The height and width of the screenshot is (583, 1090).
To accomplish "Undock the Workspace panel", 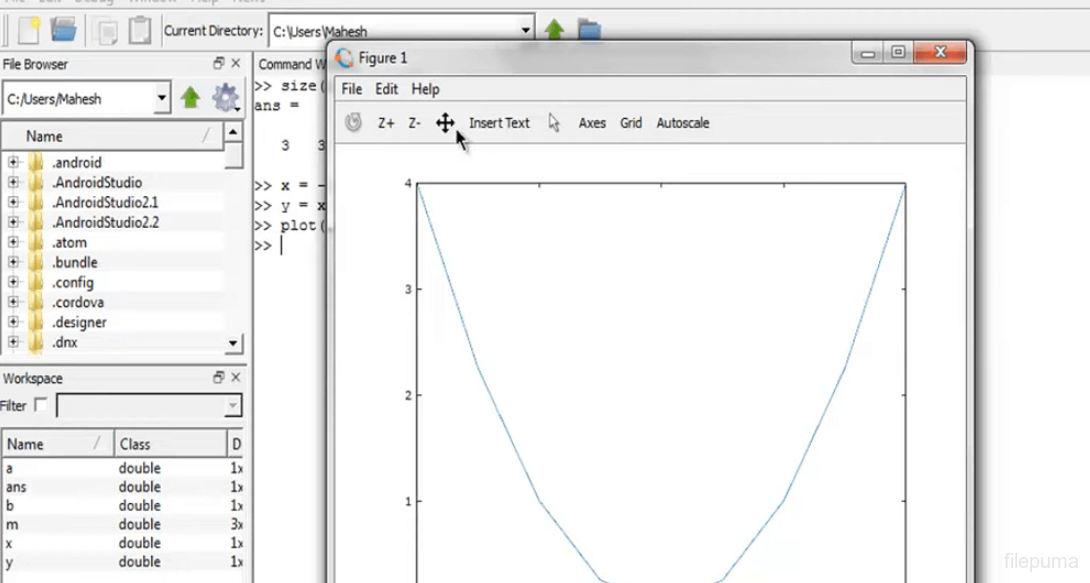I will [218, 377].
